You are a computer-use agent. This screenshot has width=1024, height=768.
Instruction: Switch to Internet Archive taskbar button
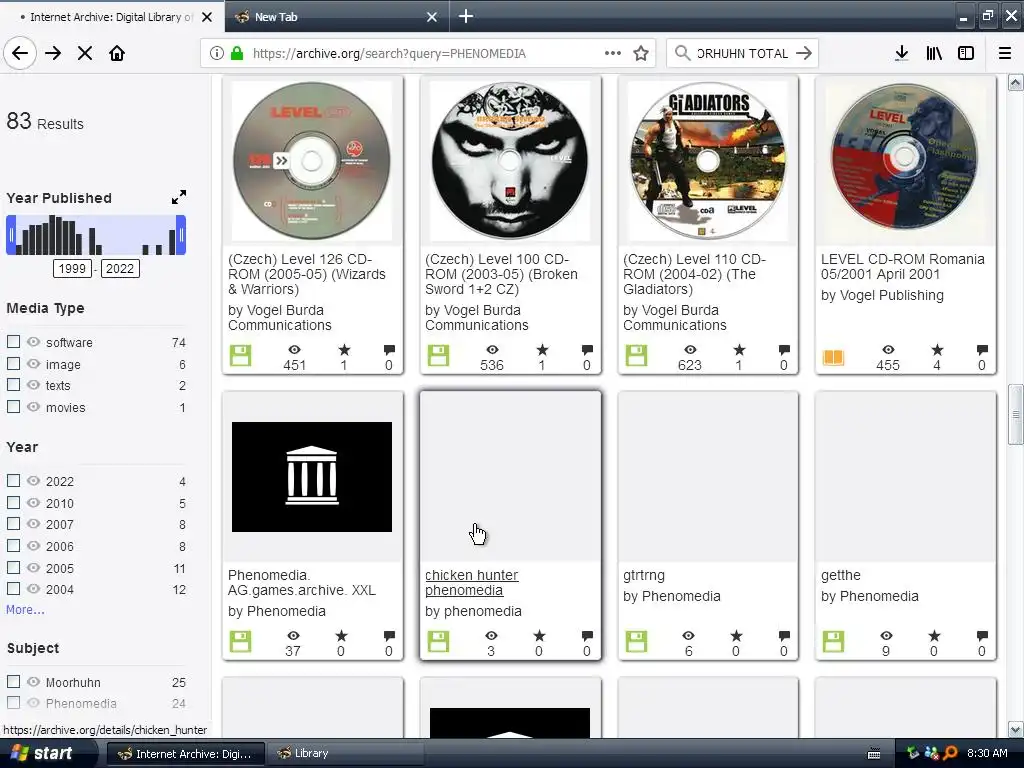tap(185, 754)
